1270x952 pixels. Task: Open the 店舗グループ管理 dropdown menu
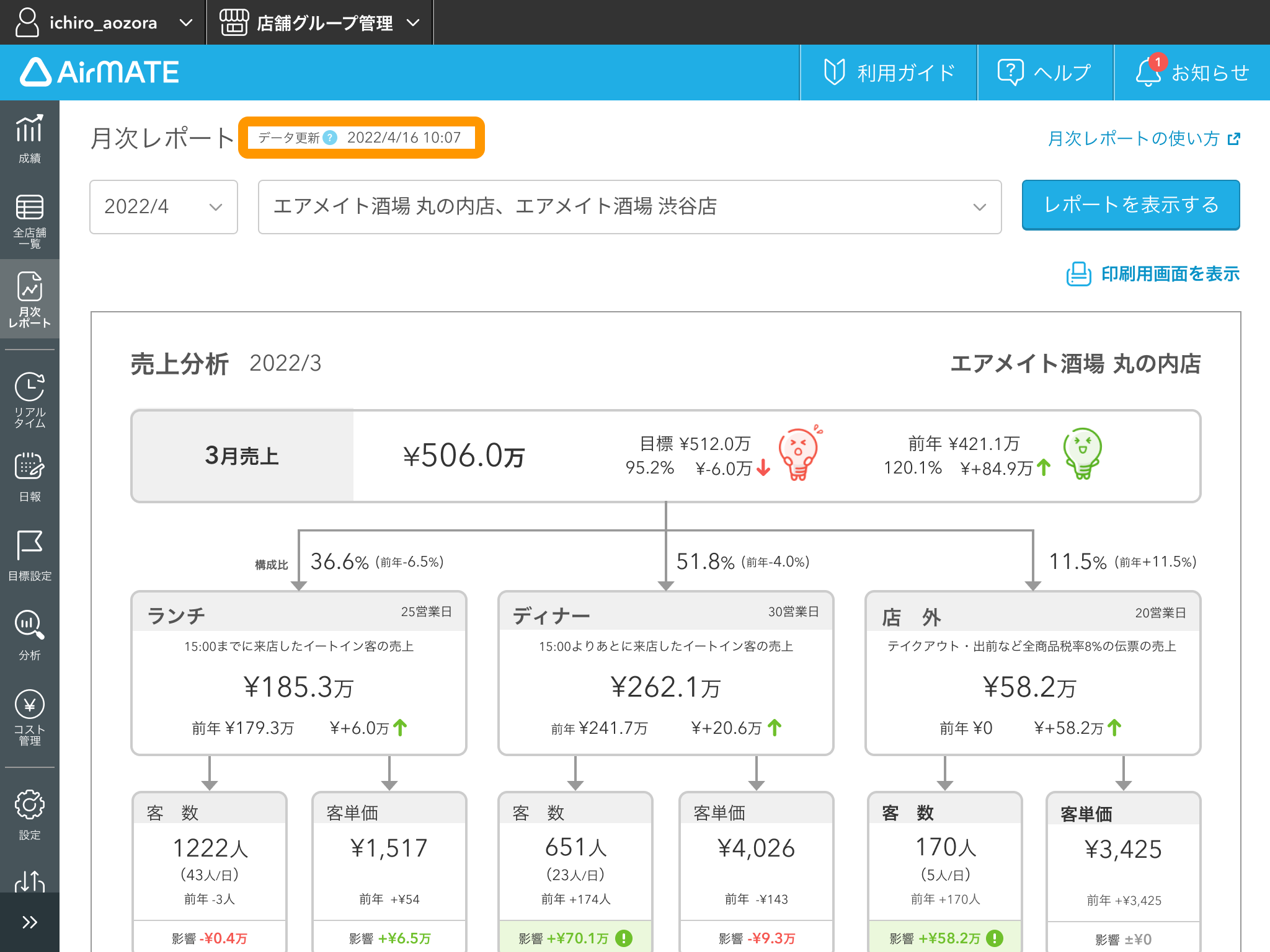(319, 22)
